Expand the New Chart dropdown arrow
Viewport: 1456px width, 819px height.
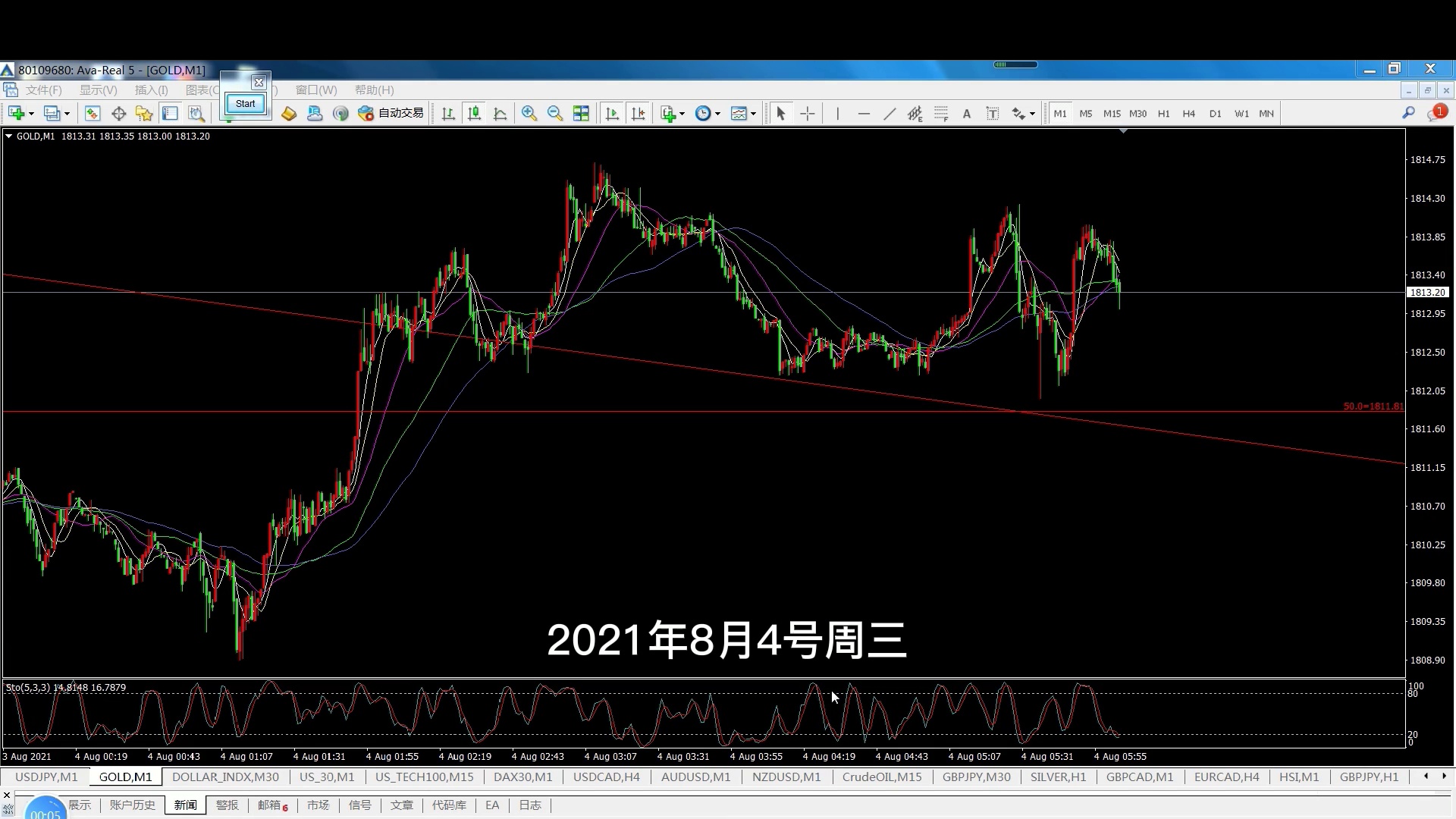(31, 115)
